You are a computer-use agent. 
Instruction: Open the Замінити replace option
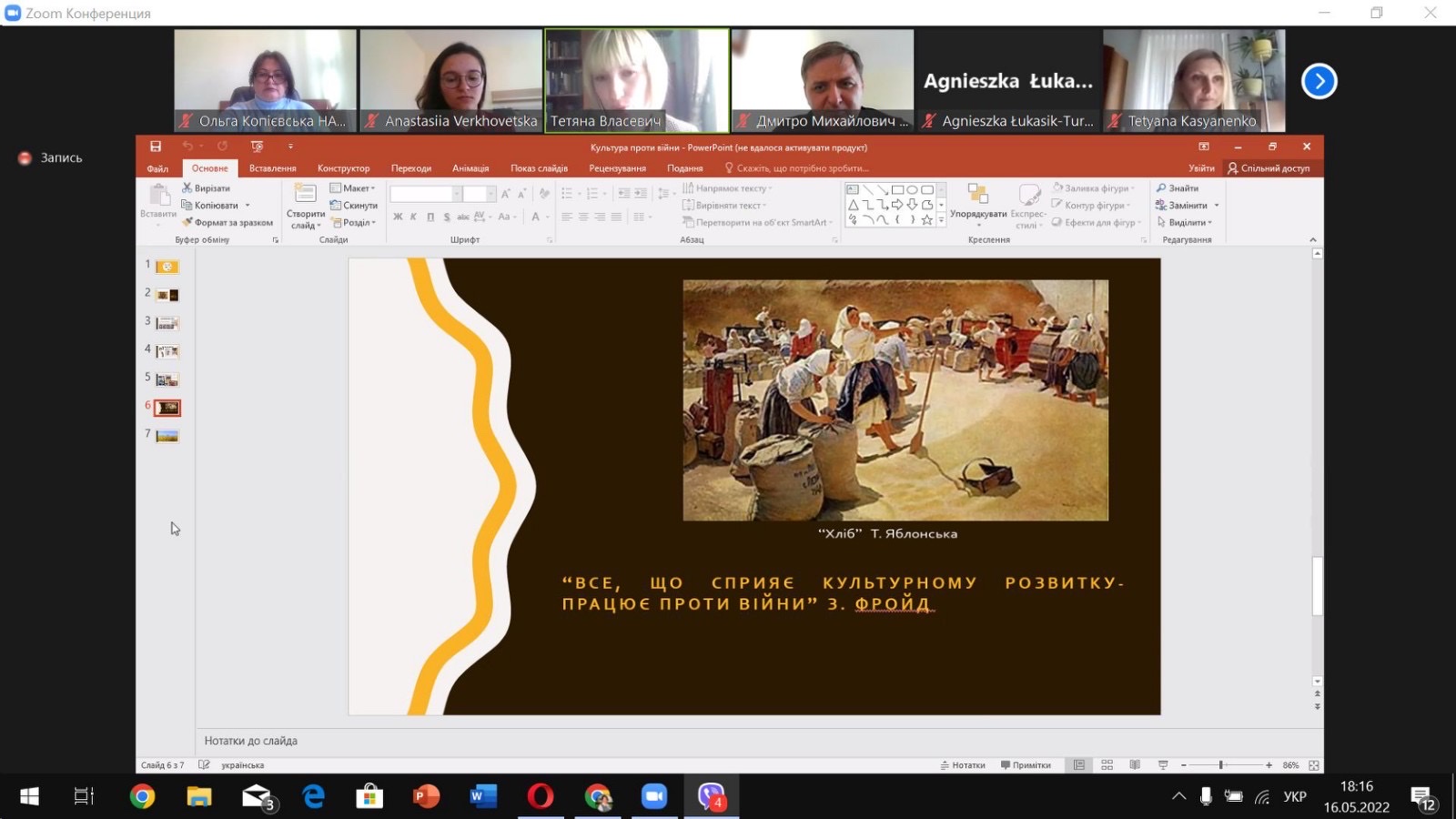[x=1188, y=206]
